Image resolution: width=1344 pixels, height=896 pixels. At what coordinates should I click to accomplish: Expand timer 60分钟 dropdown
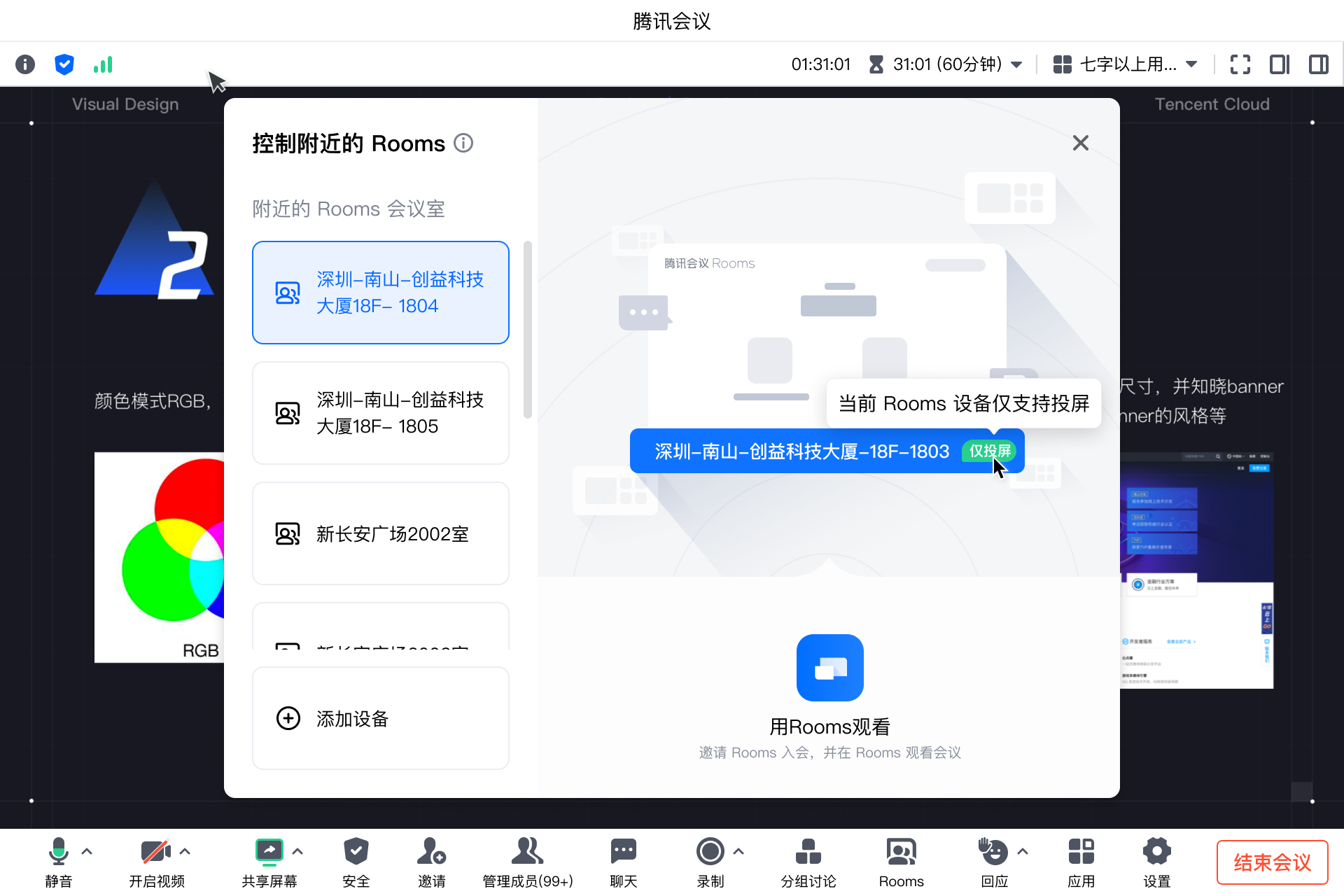1017,64
